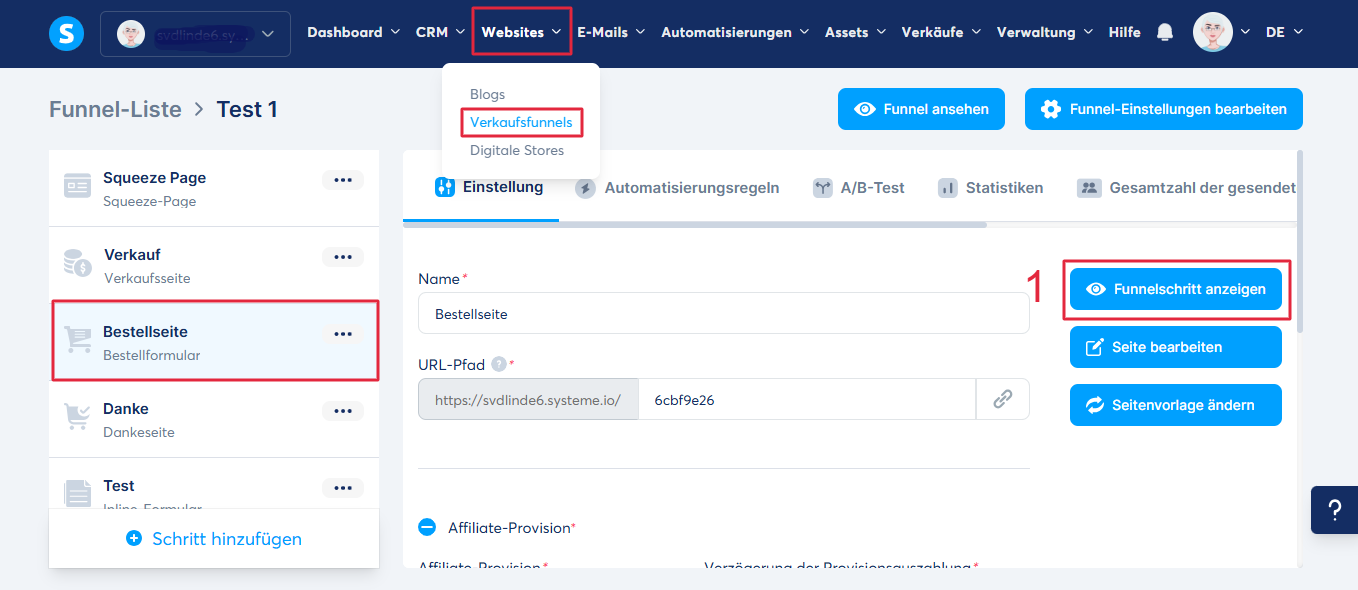
Task: Copy the URL with link icon
Action: pyautogui.click(x=1003, y=399)
